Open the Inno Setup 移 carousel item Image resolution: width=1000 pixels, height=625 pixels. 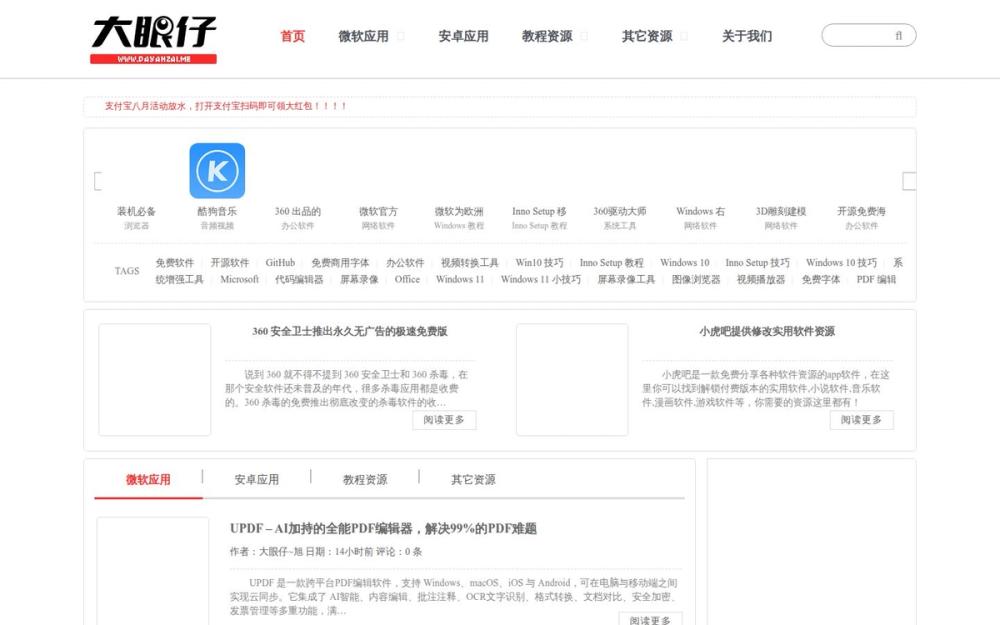point(539,211)
